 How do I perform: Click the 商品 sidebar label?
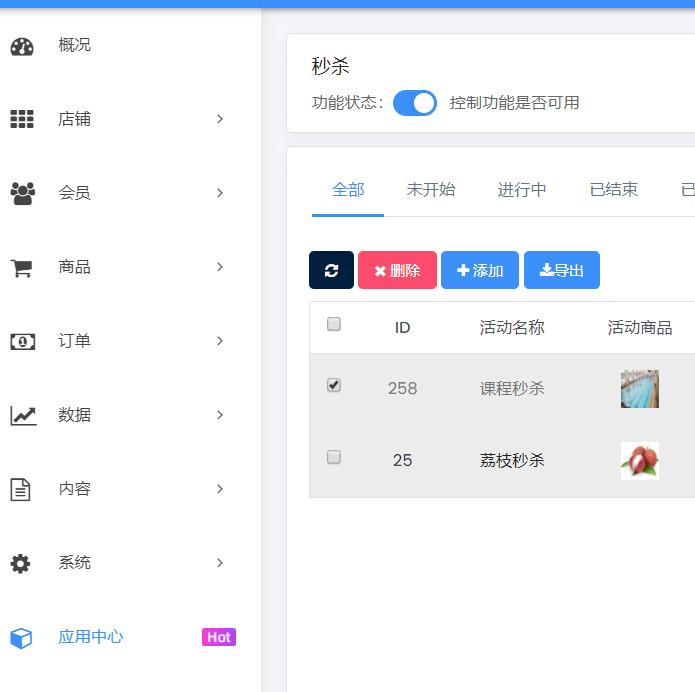(74, 267)
